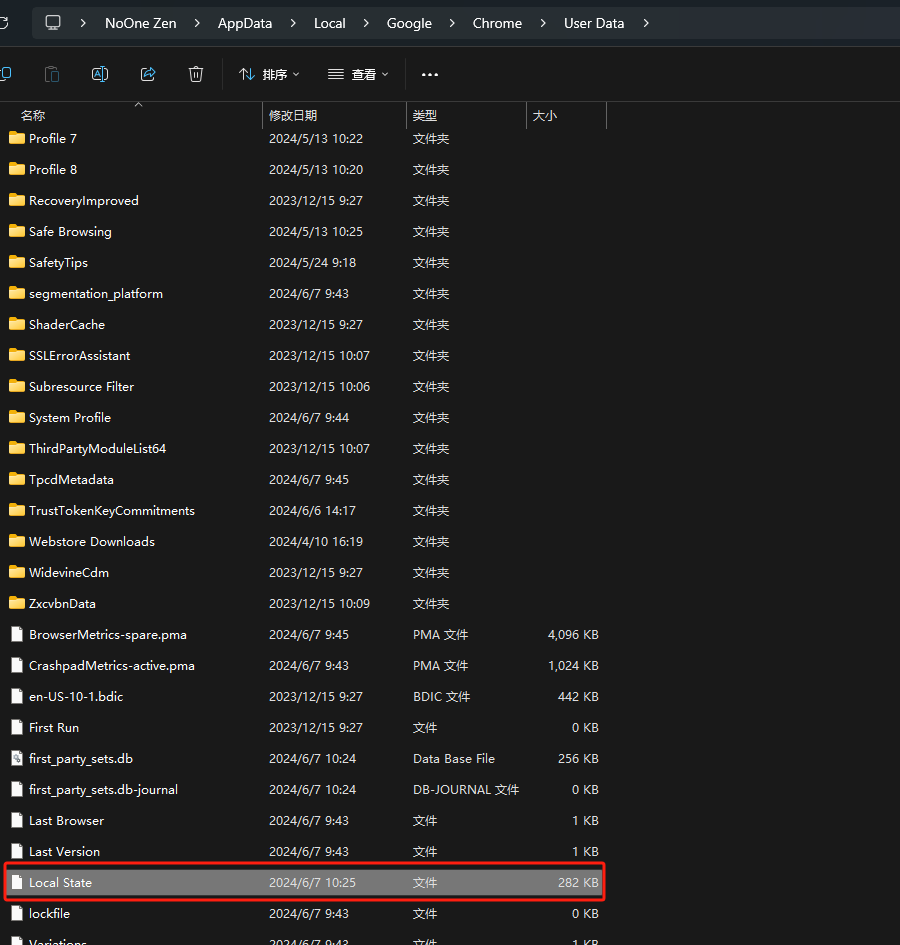Viewport: 900px width, 945px height.
Task: Go to Chrome folder in breadcrumb
Action: 497,23
